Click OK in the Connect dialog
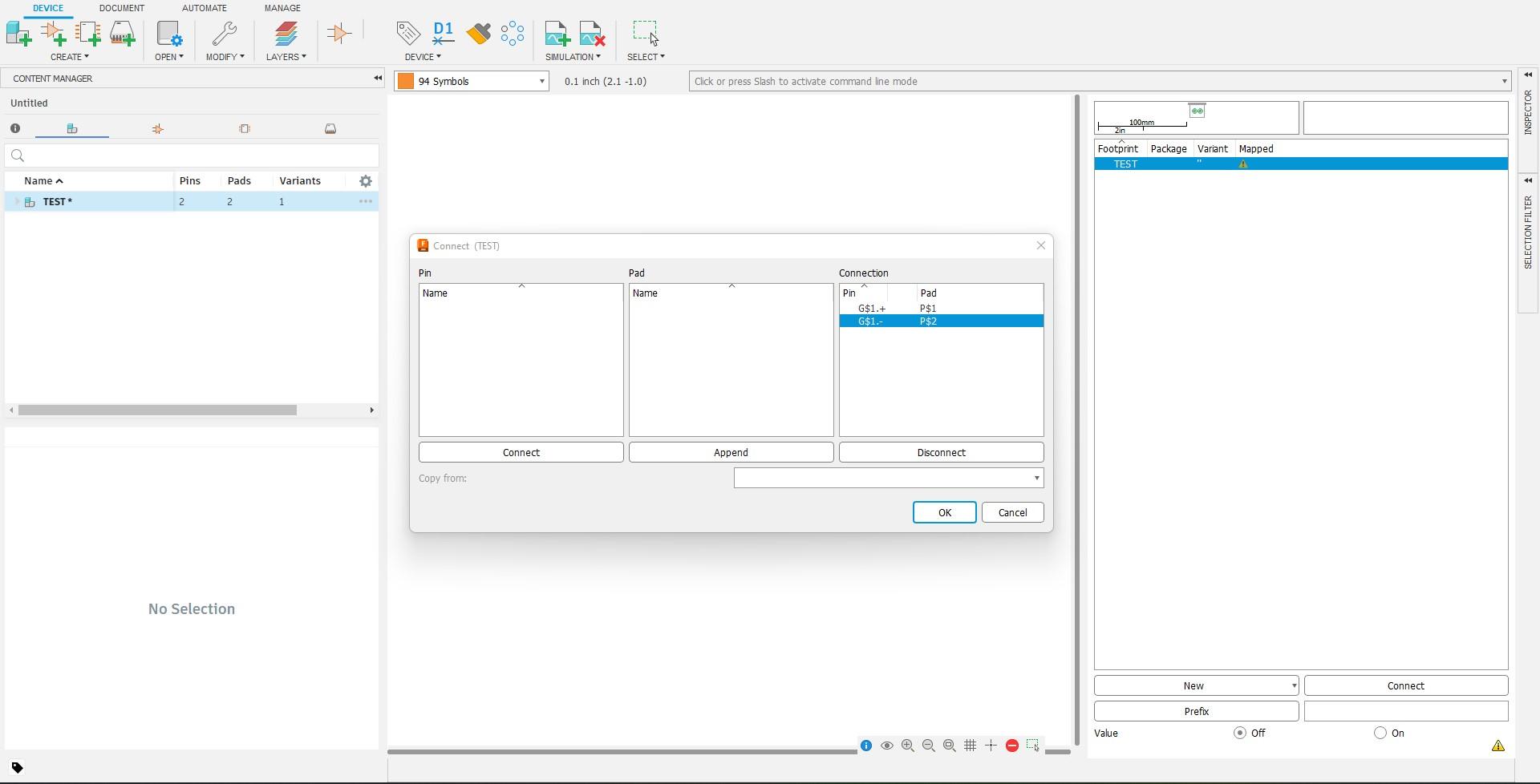The height and width of the screenshot is (784, 1540). coord(944,512)
